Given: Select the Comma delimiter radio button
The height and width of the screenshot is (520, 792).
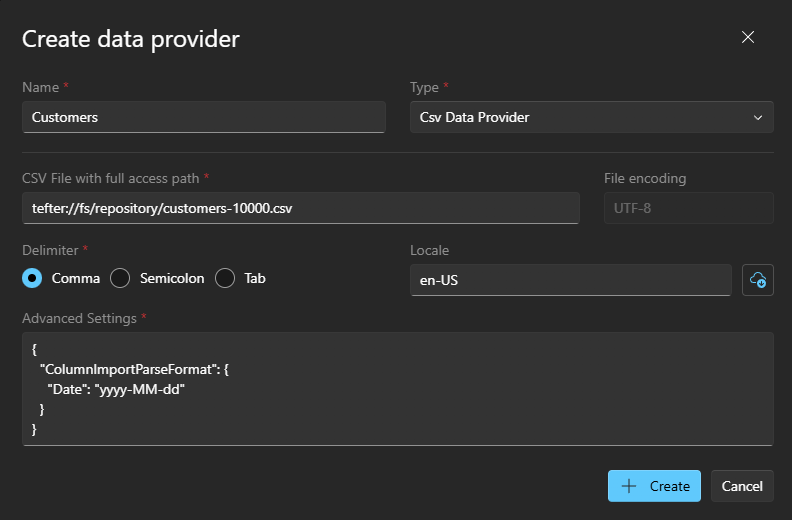Looking at the screenshot, I should [x=32, y=278].
